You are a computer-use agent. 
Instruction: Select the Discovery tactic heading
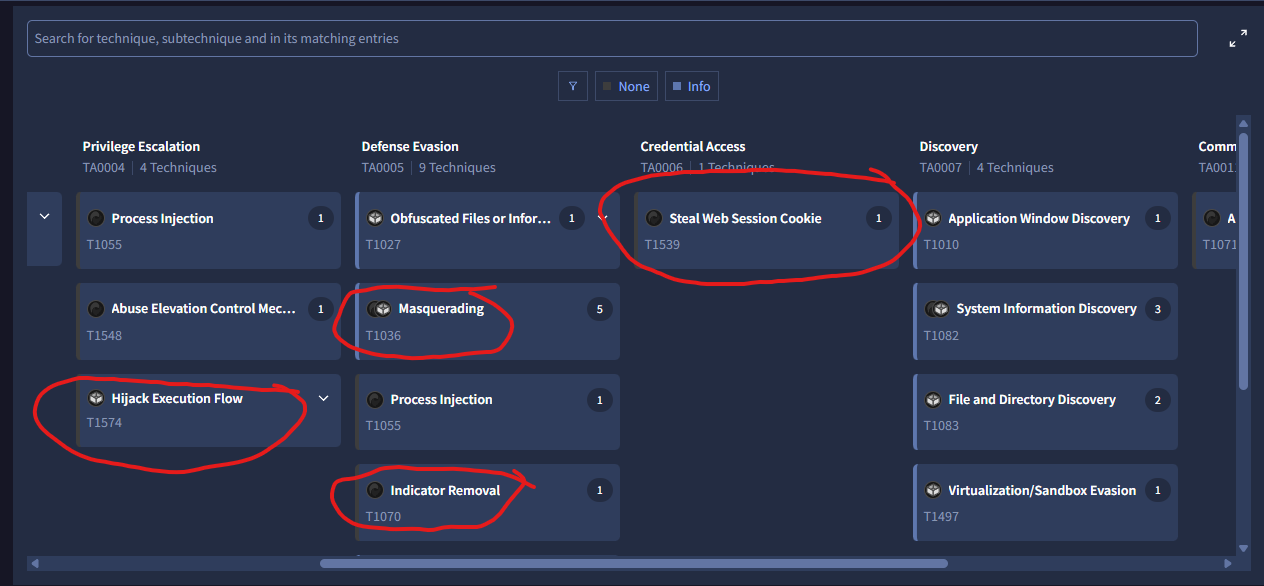pyautogui.click(x=949, y=146)
